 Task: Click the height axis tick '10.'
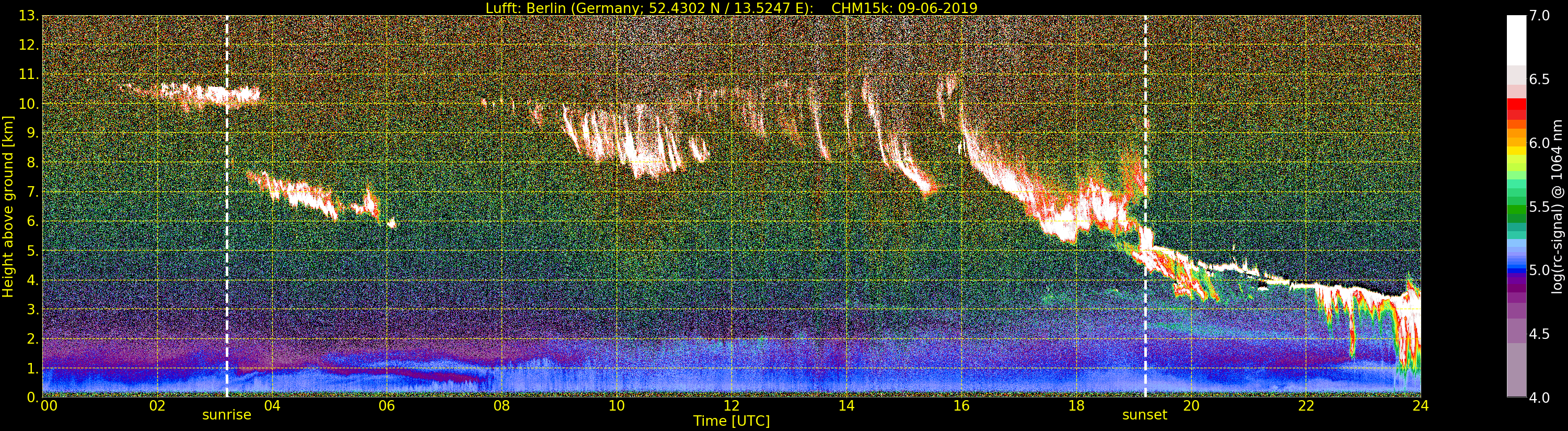pyautogui.click(x=29, y=104)
